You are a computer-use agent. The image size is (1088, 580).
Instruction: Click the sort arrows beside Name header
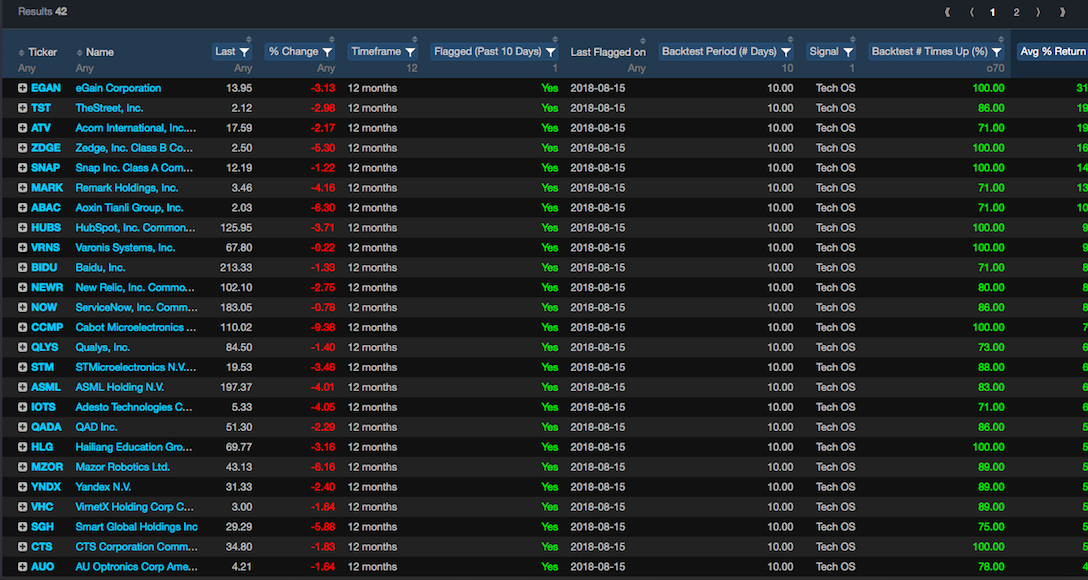(79, 52)
